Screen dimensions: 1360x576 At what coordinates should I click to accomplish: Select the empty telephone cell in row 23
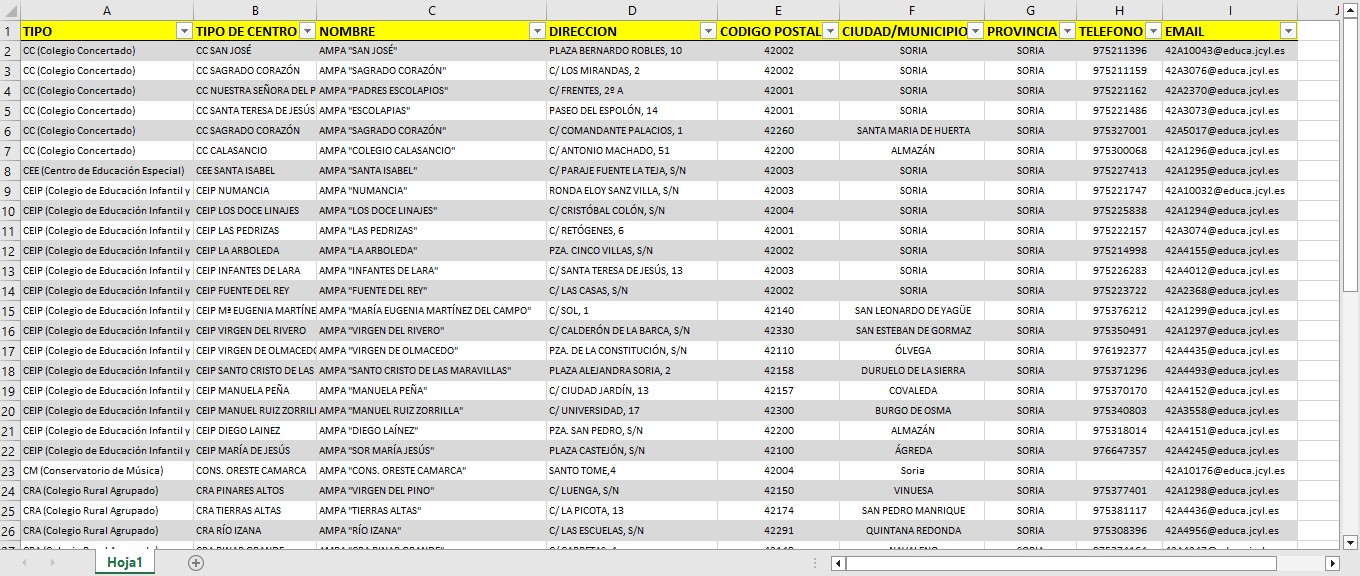point(1119,471)
